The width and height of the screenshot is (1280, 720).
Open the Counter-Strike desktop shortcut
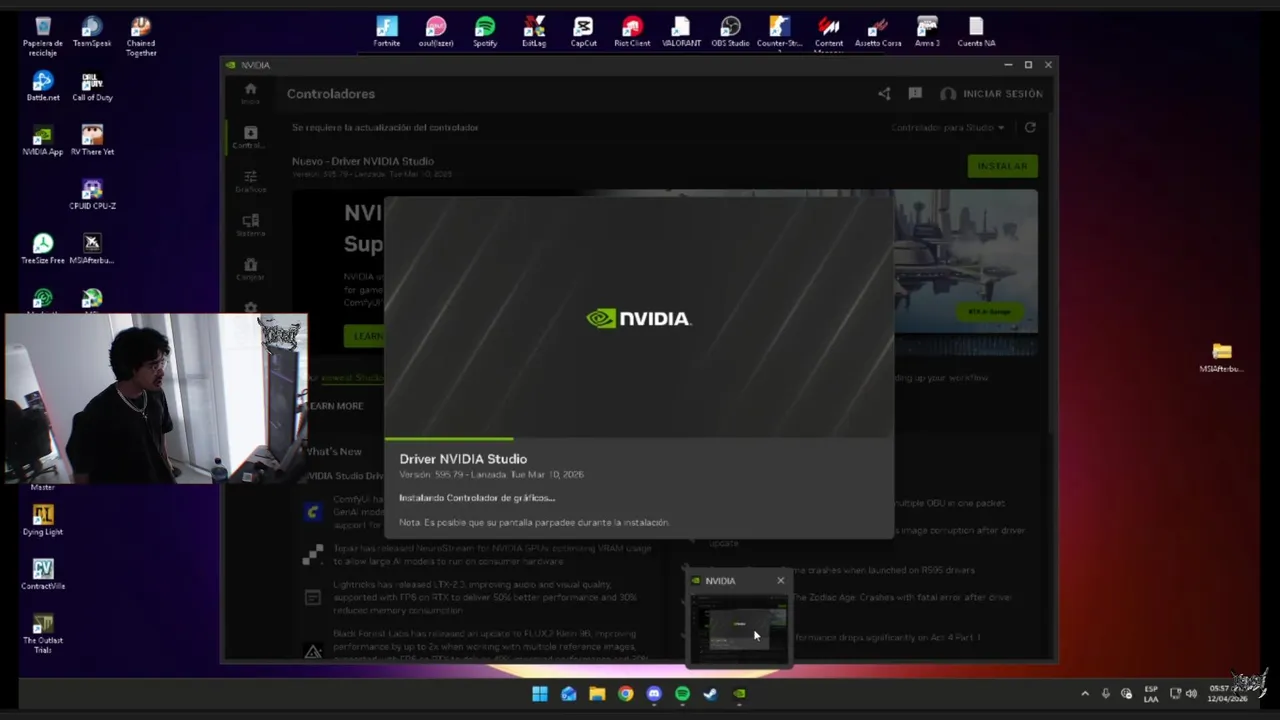tap(779, 31)
